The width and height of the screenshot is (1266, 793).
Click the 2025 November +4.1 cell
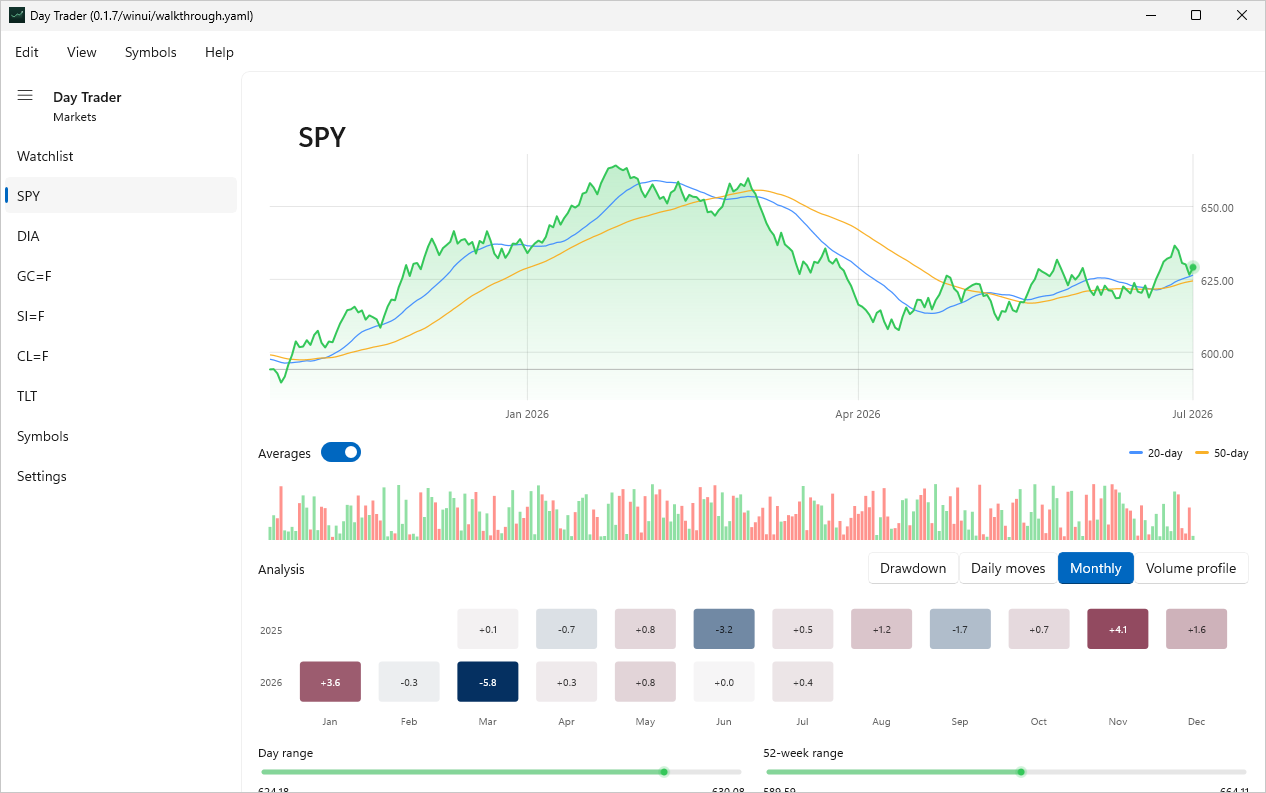(x=1118, y=629)
